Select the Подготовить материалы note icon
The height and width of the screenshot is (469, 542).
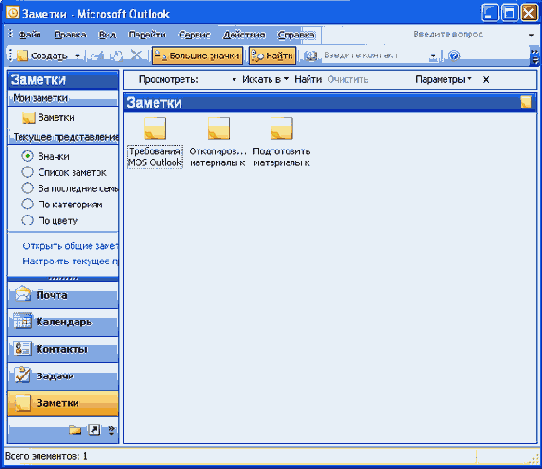tap(281, 129)
